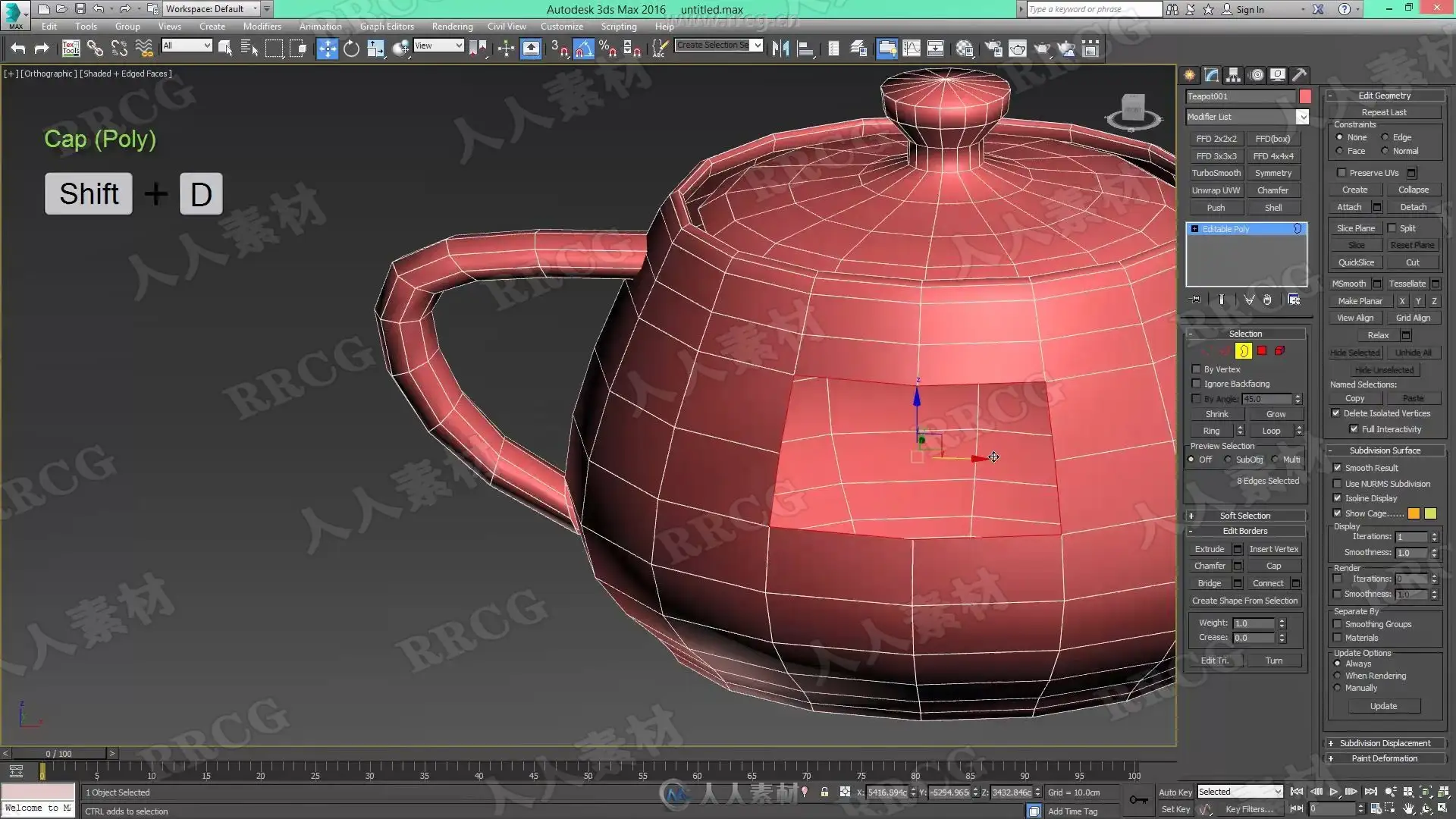
Task: Click the Select and Link chain icon
Action: click(95, 49)
